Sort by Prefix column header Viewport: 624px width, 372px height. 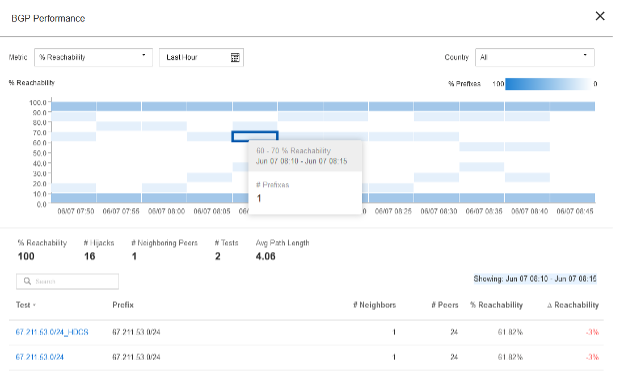click(x=123, y=305)
